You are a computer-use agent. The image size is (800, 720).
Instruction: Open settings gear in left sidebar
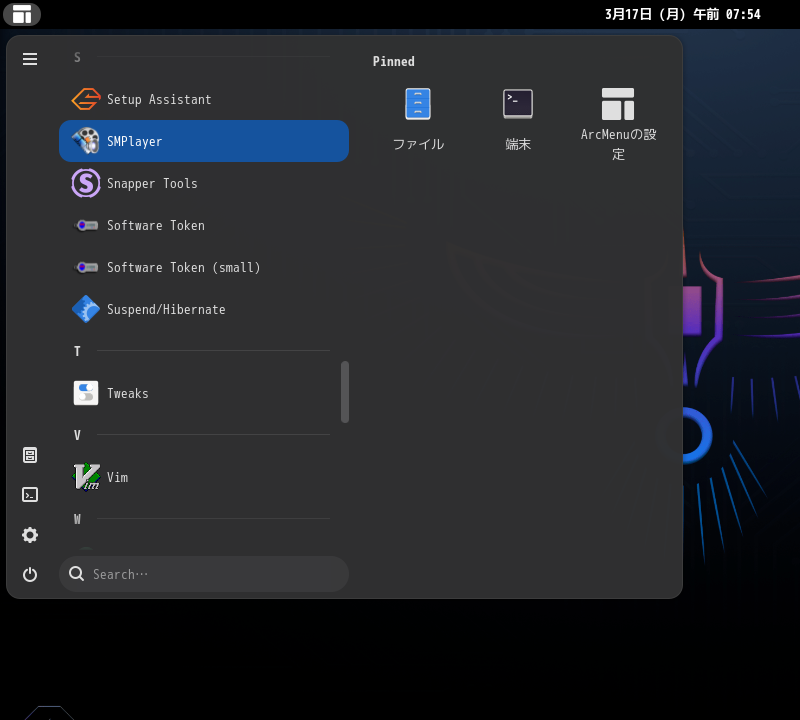click(30, 535)
